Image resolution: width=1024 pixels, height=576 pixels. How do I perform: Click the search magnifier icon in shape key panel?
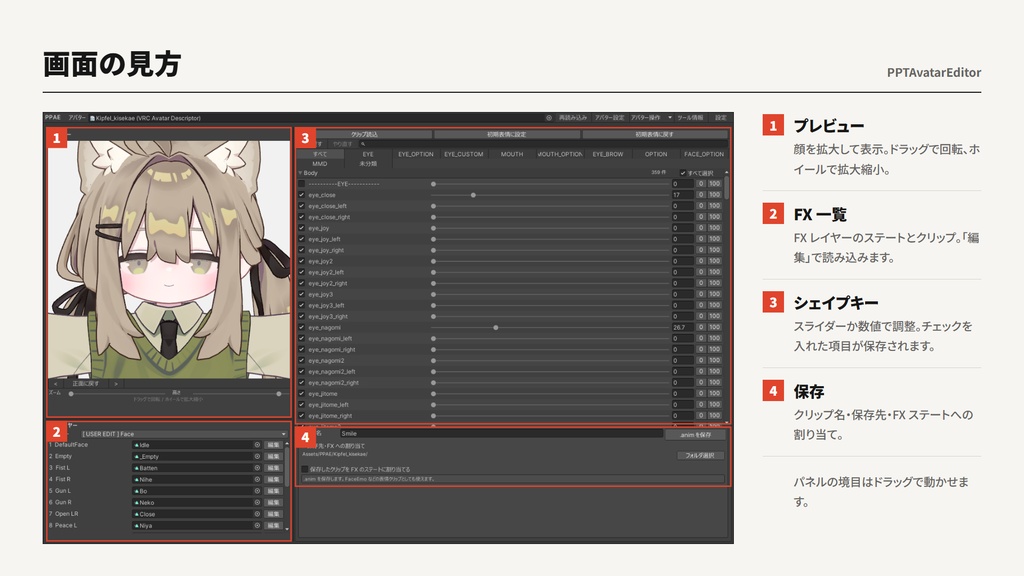pos(363,144)
